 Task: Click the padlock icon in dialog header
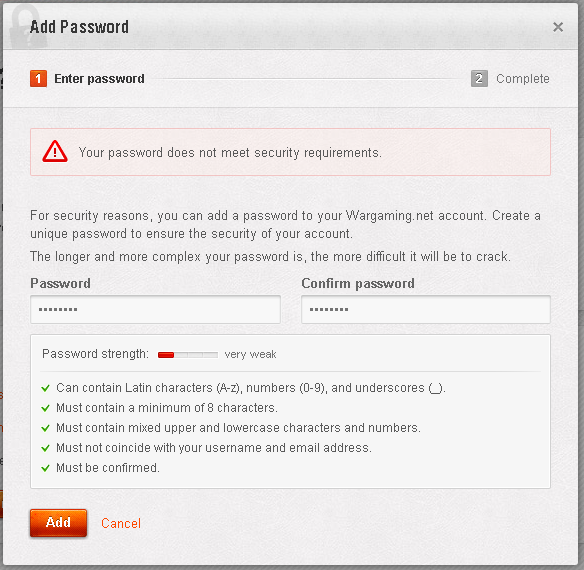click(26, 27)
